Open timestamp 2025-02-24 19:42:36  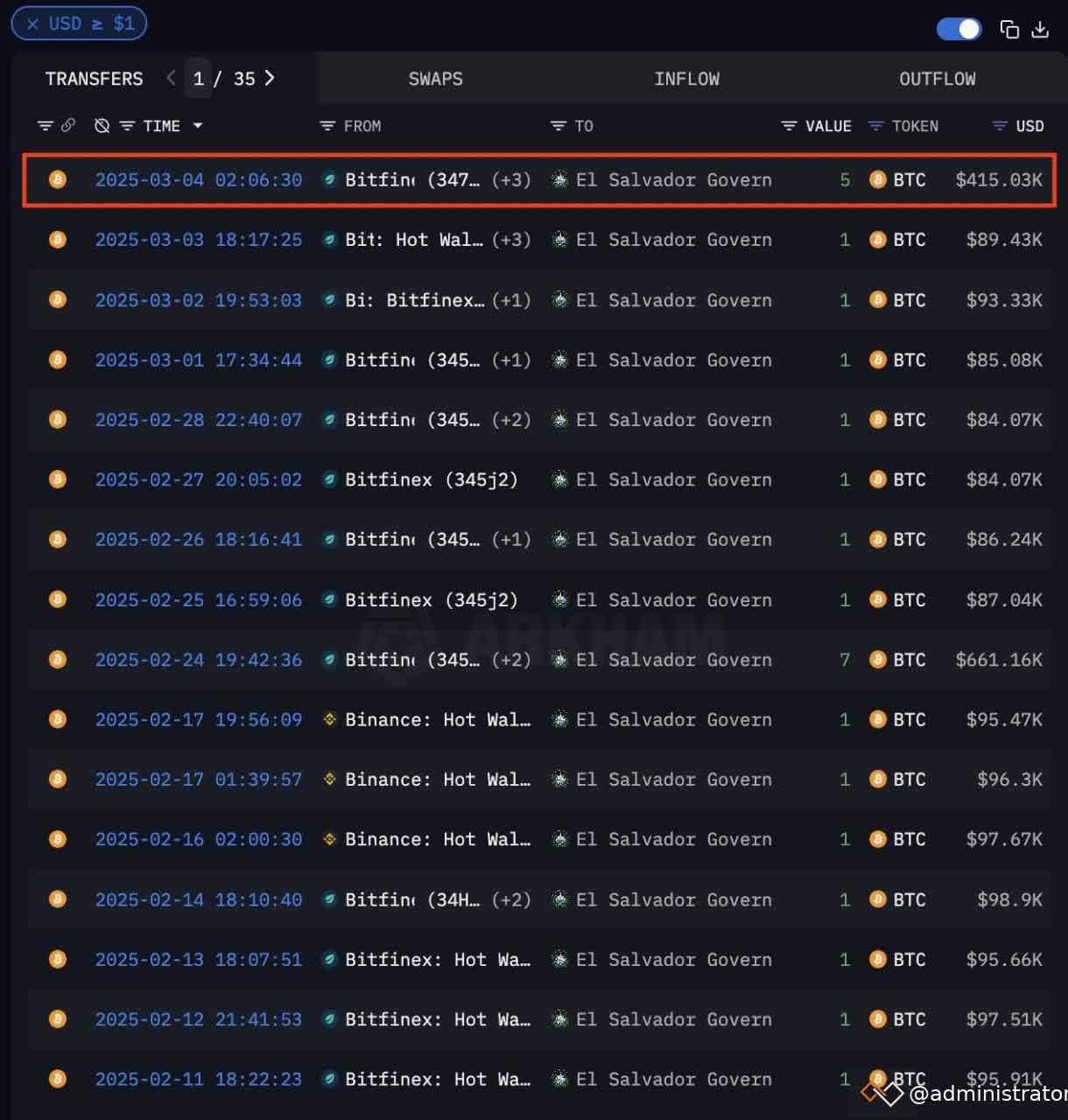pos(199,660)
